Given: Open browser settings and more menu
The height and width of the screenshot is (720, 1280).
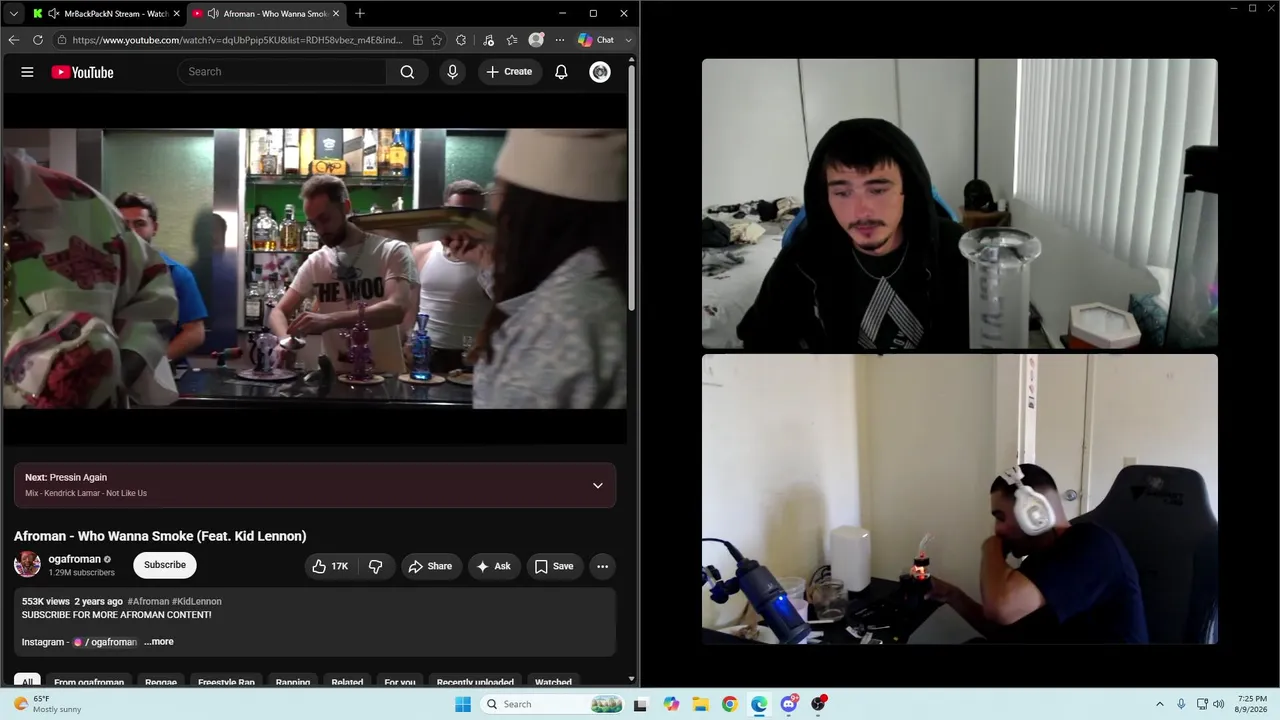Looking at the screenshot, I should tap(559, 40).
